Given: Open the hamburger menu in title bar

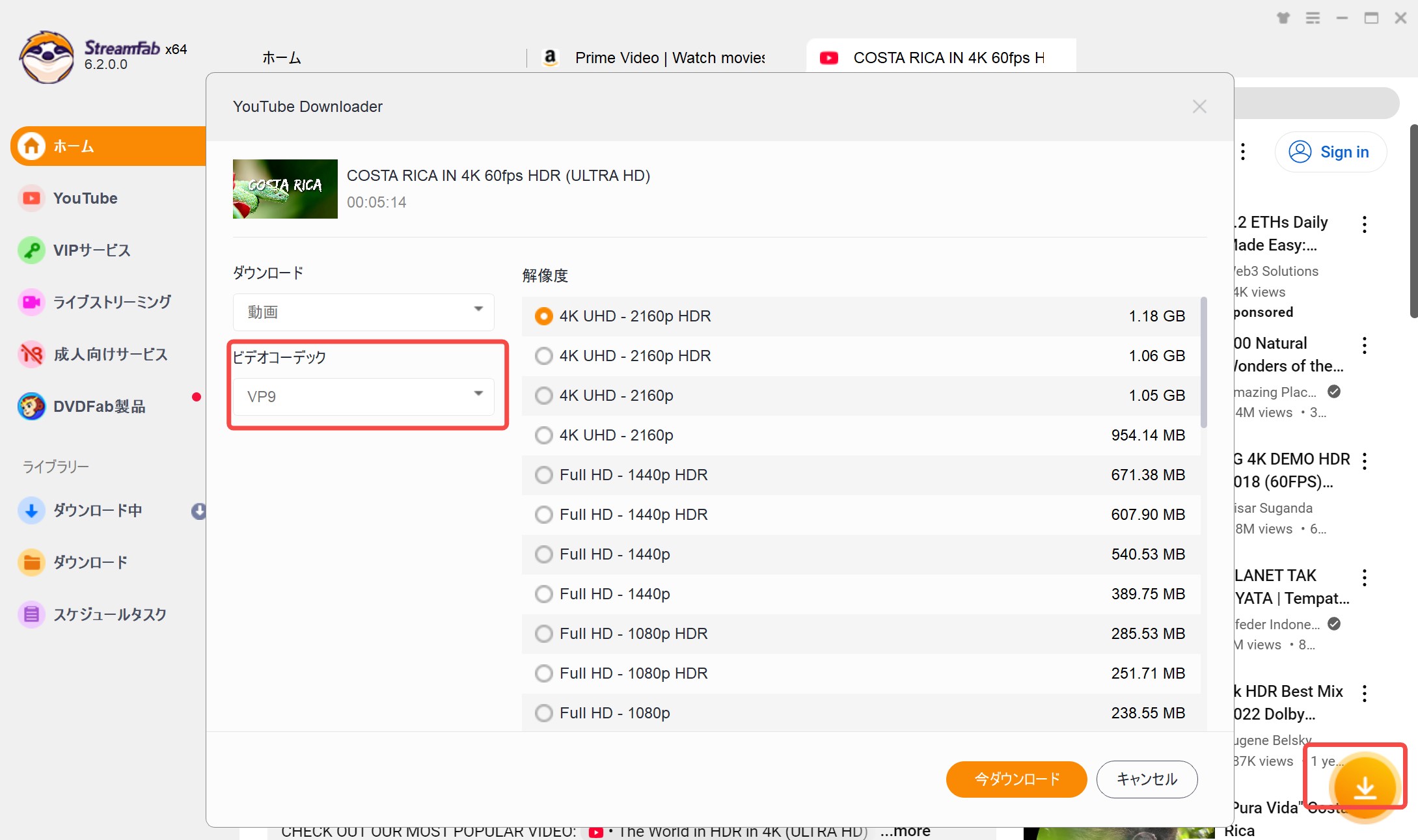Looking at the screenshot, I should [1313, 18].
